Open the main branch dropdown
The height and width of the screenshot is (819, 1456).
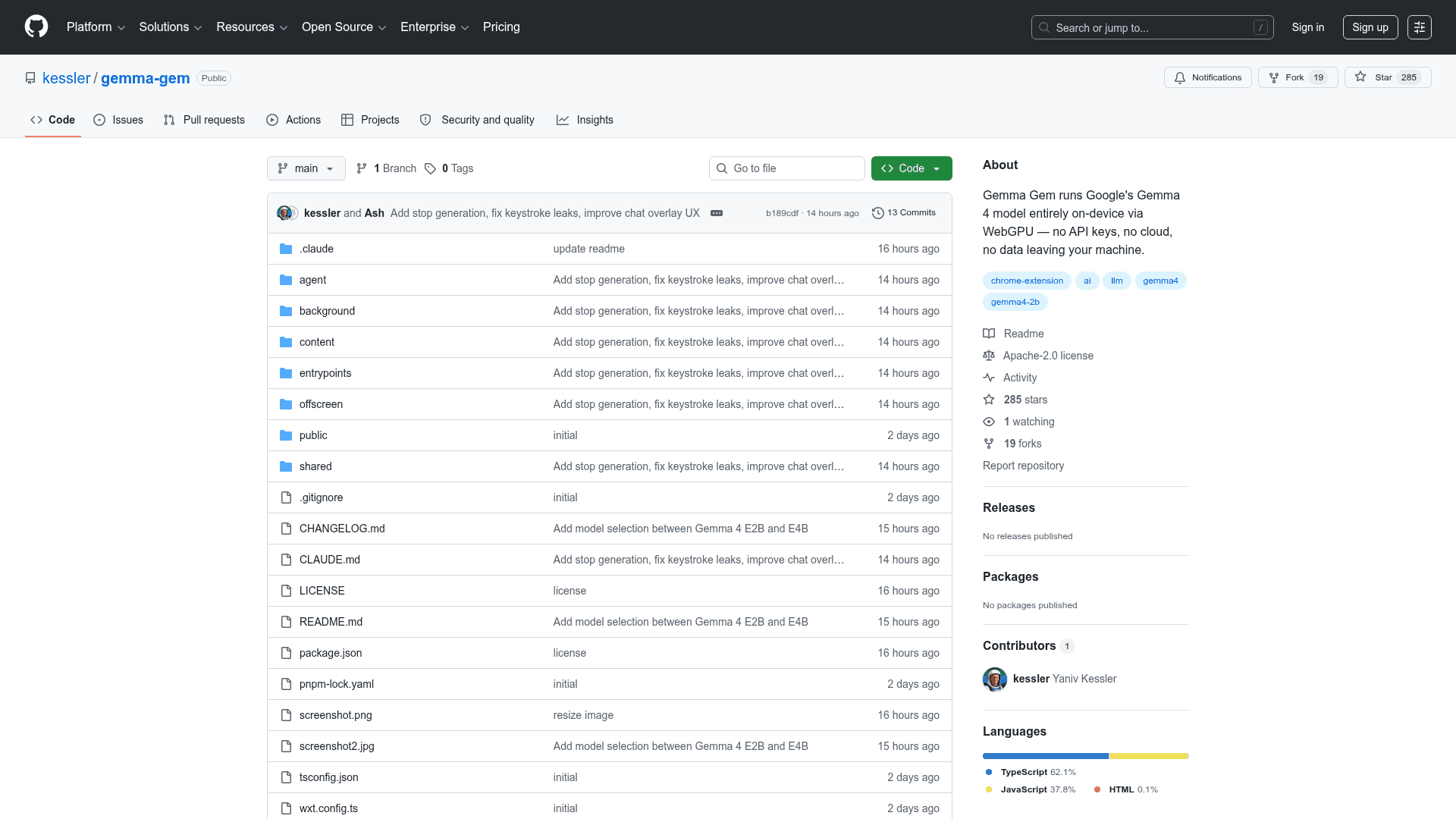pos(306,168)
